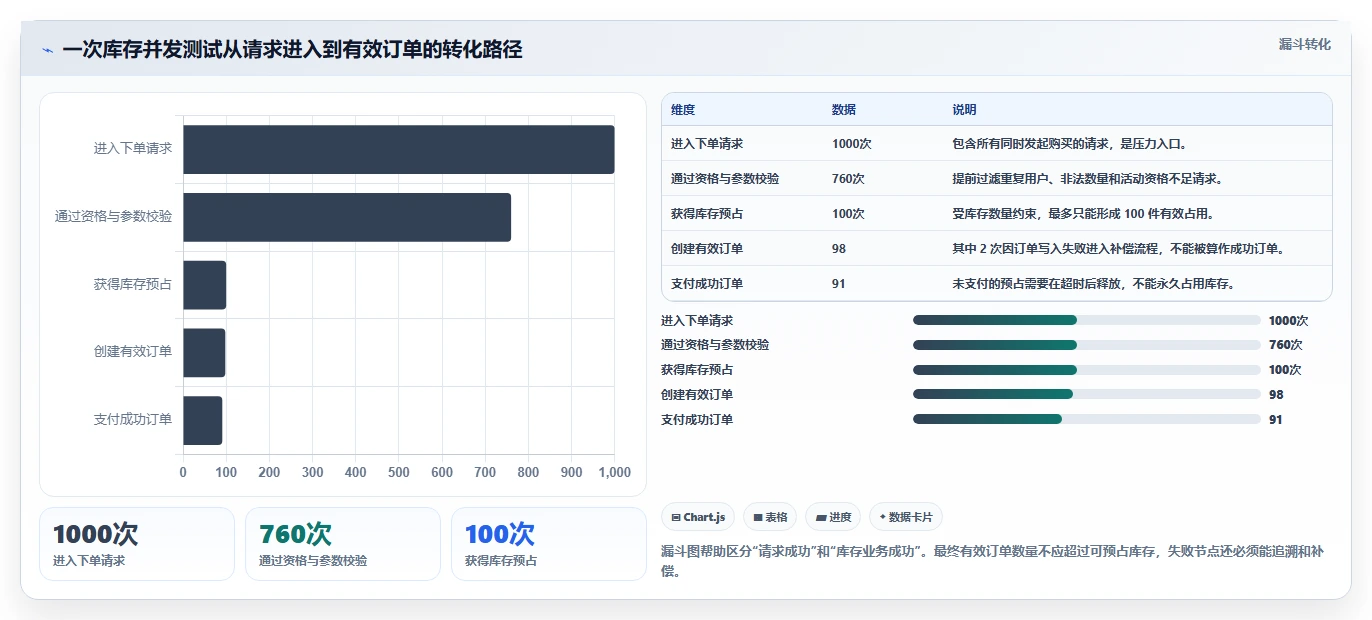1372x620 pixels.
Task: Select the Chart.js chip
Action: pyautogui.click(x=698, y=517)
